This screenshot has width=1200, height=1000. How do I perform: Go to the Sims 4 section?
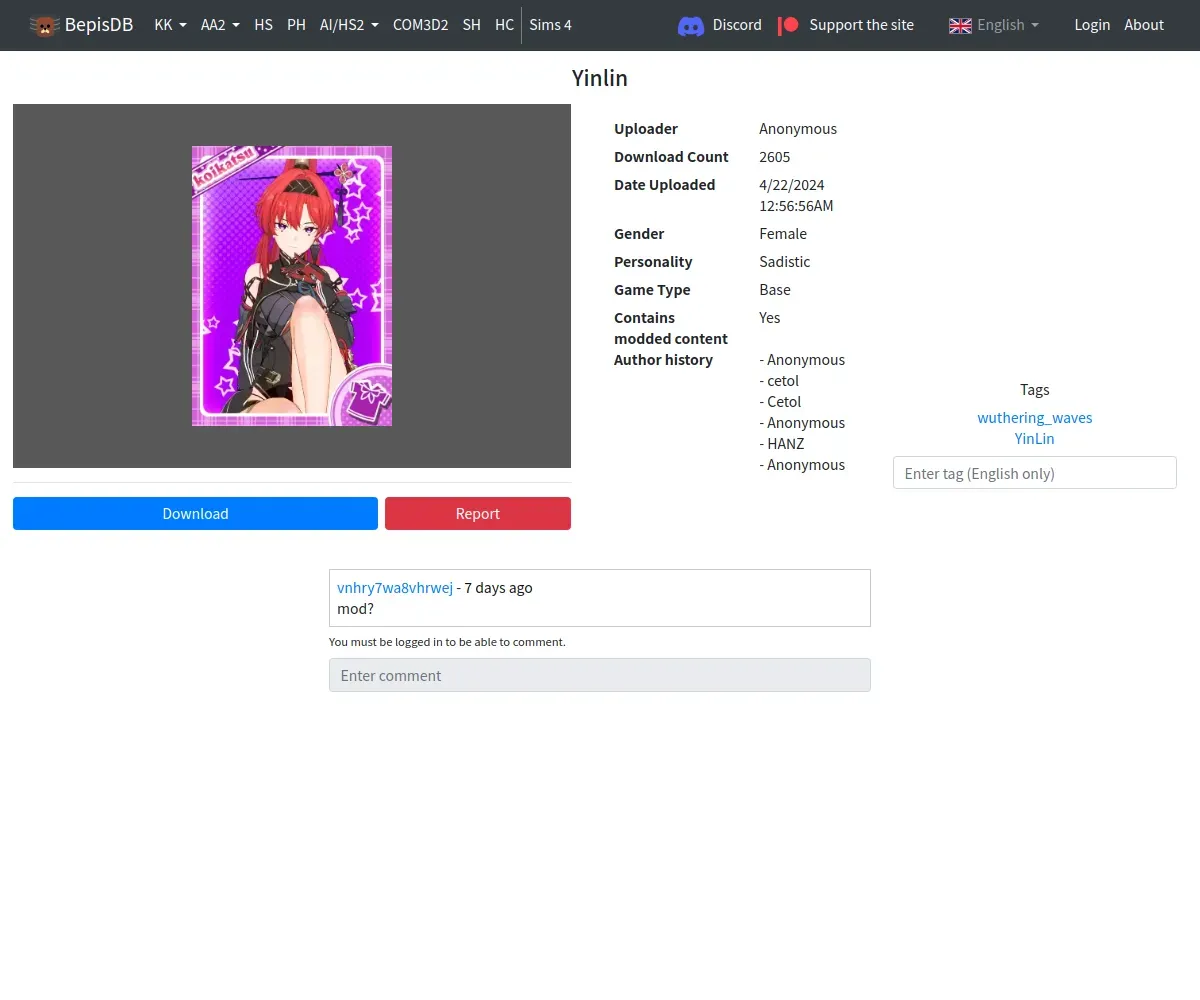pos(550,25)
